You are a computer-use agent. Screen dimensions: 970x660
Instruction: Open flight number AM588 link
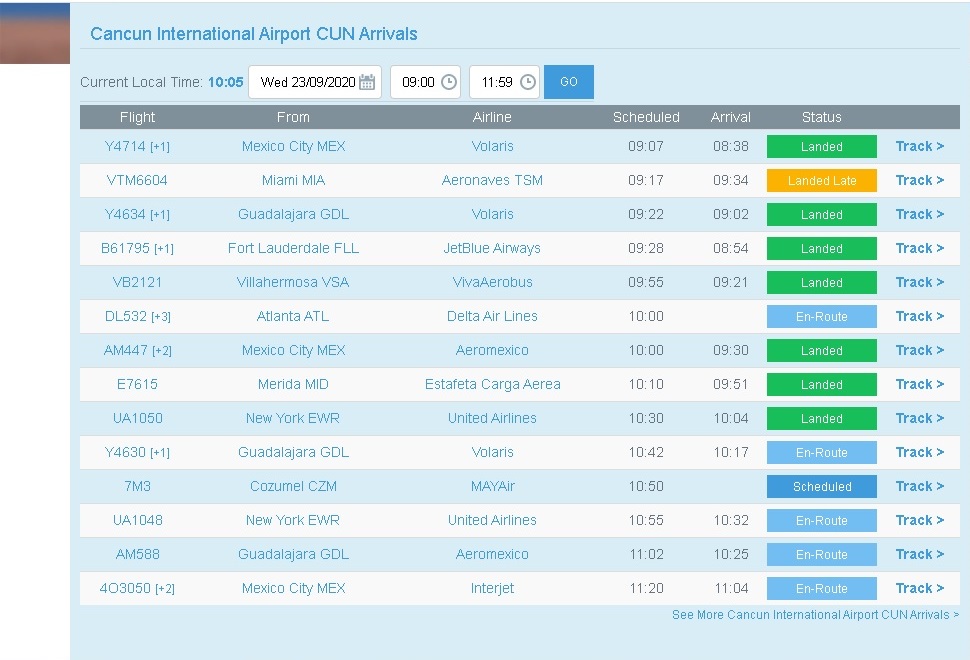[137, 554]
